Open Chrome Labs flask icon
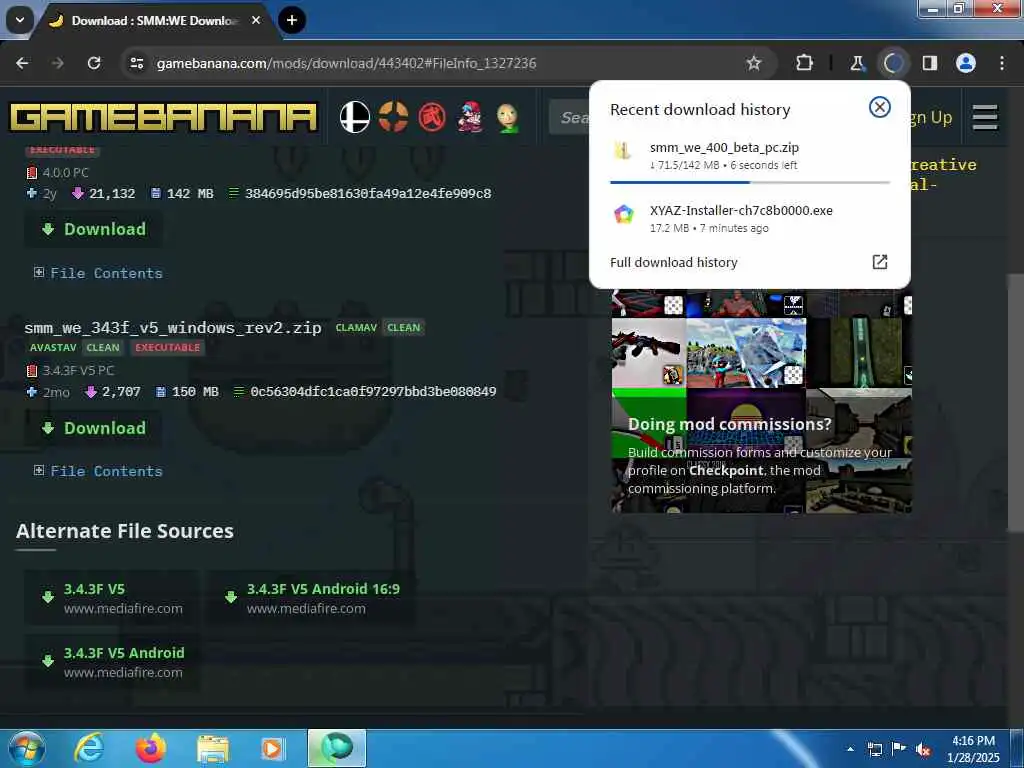Screen dimensions: 1024x768 point(857,63)
